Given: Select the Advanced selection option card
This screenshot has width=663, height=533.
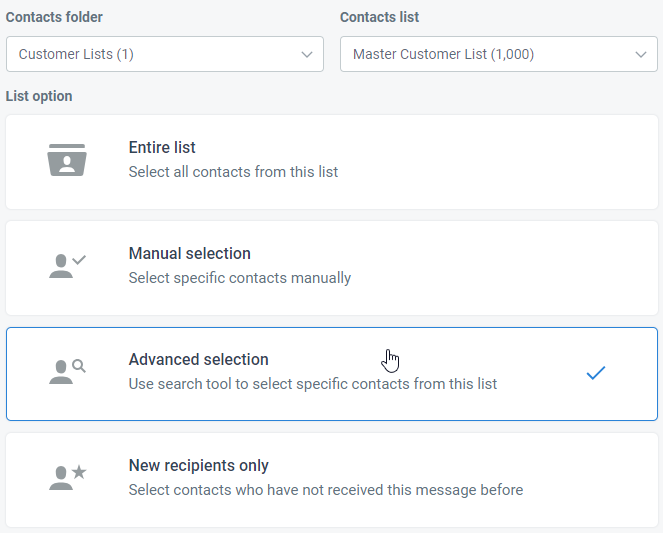Looking at the screenshot, I should (x=332, y=374).
